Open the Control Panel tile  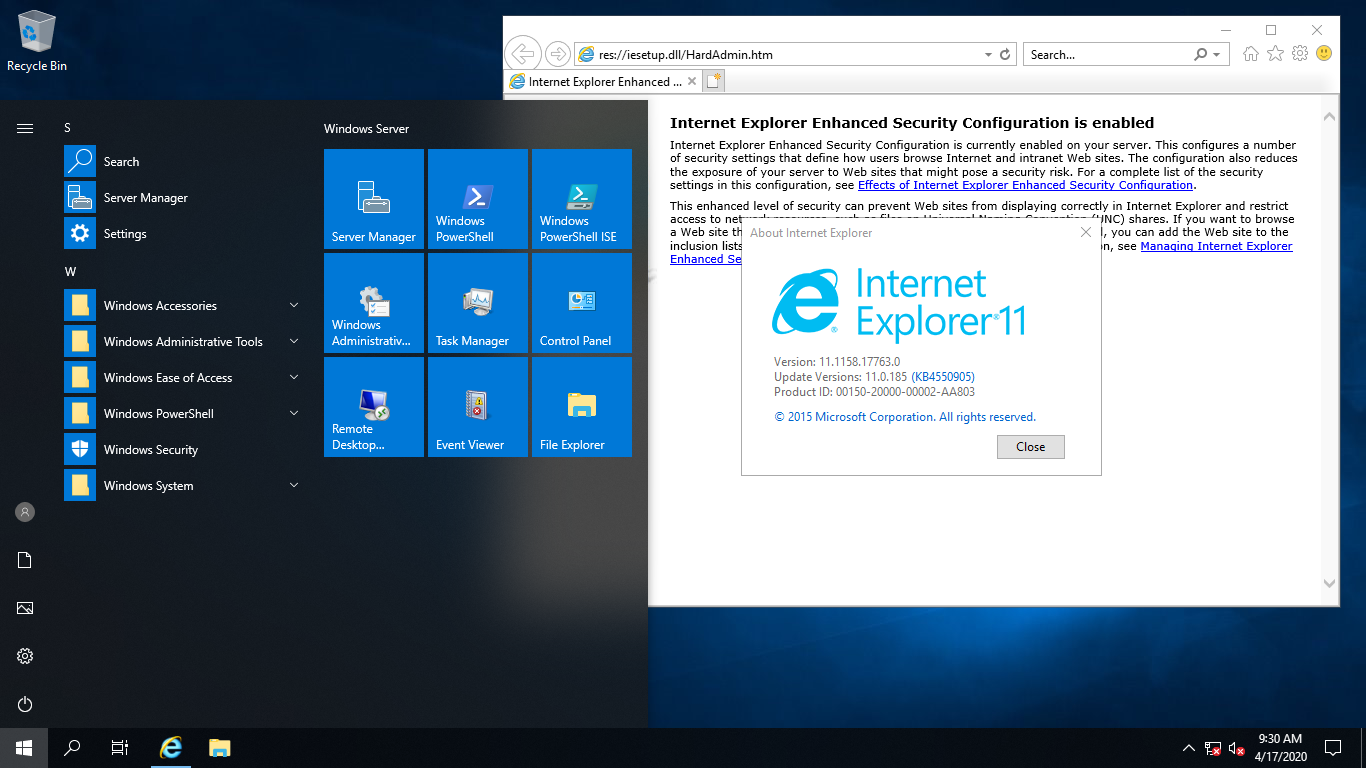click(582, 303)
